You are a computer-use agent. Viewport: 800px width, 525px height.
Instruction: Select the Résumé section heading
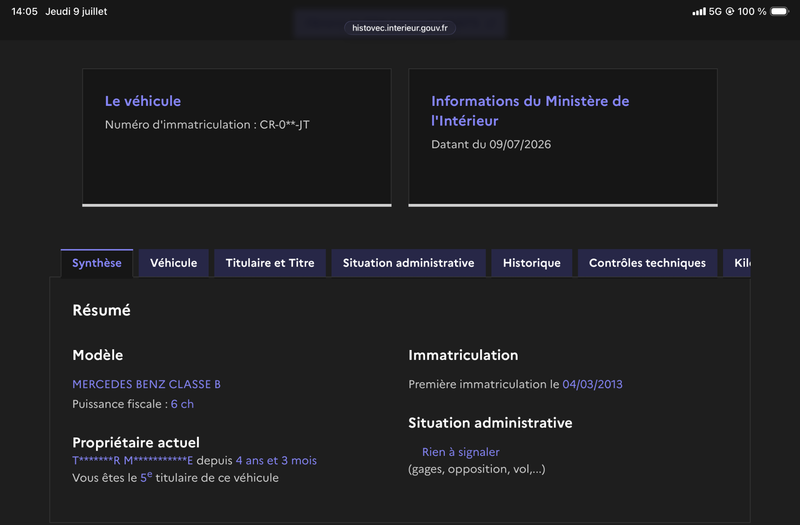coord(102,310)
